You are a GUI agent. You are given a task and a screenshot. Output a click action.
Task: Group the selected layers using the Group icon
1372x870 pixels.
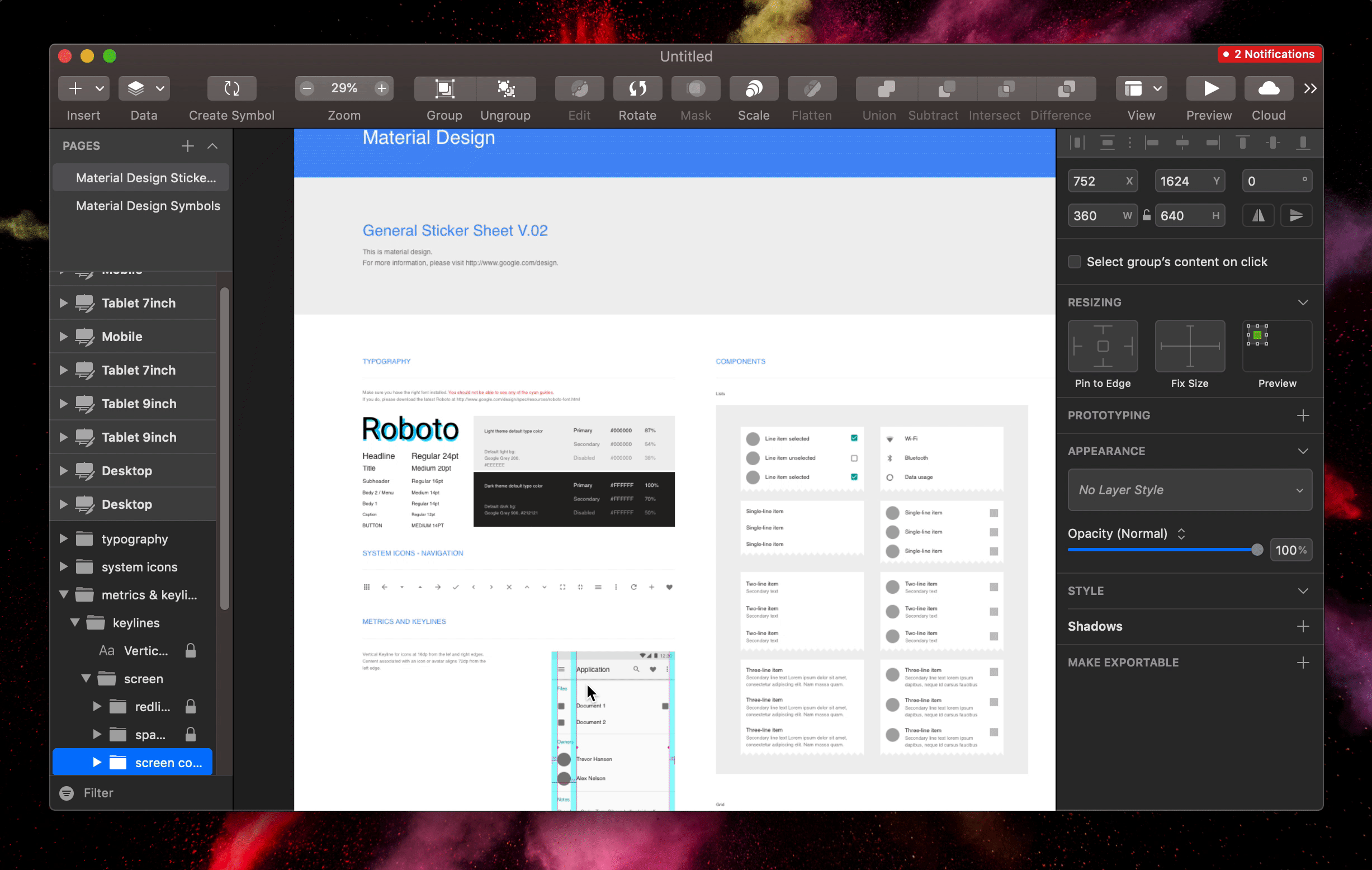[x=444, y=88]
